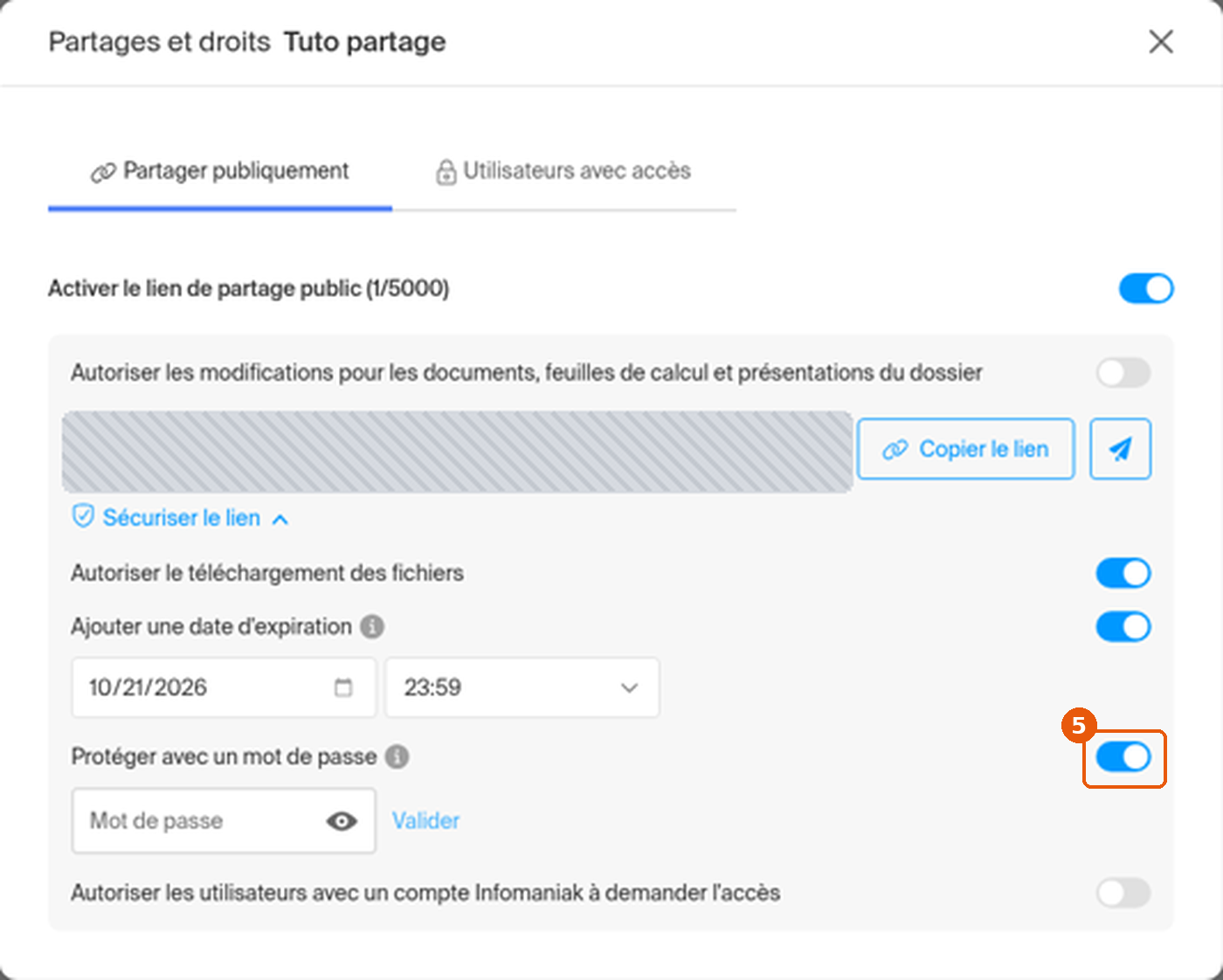Click the paper plane send icon

tap(1120, 449)
